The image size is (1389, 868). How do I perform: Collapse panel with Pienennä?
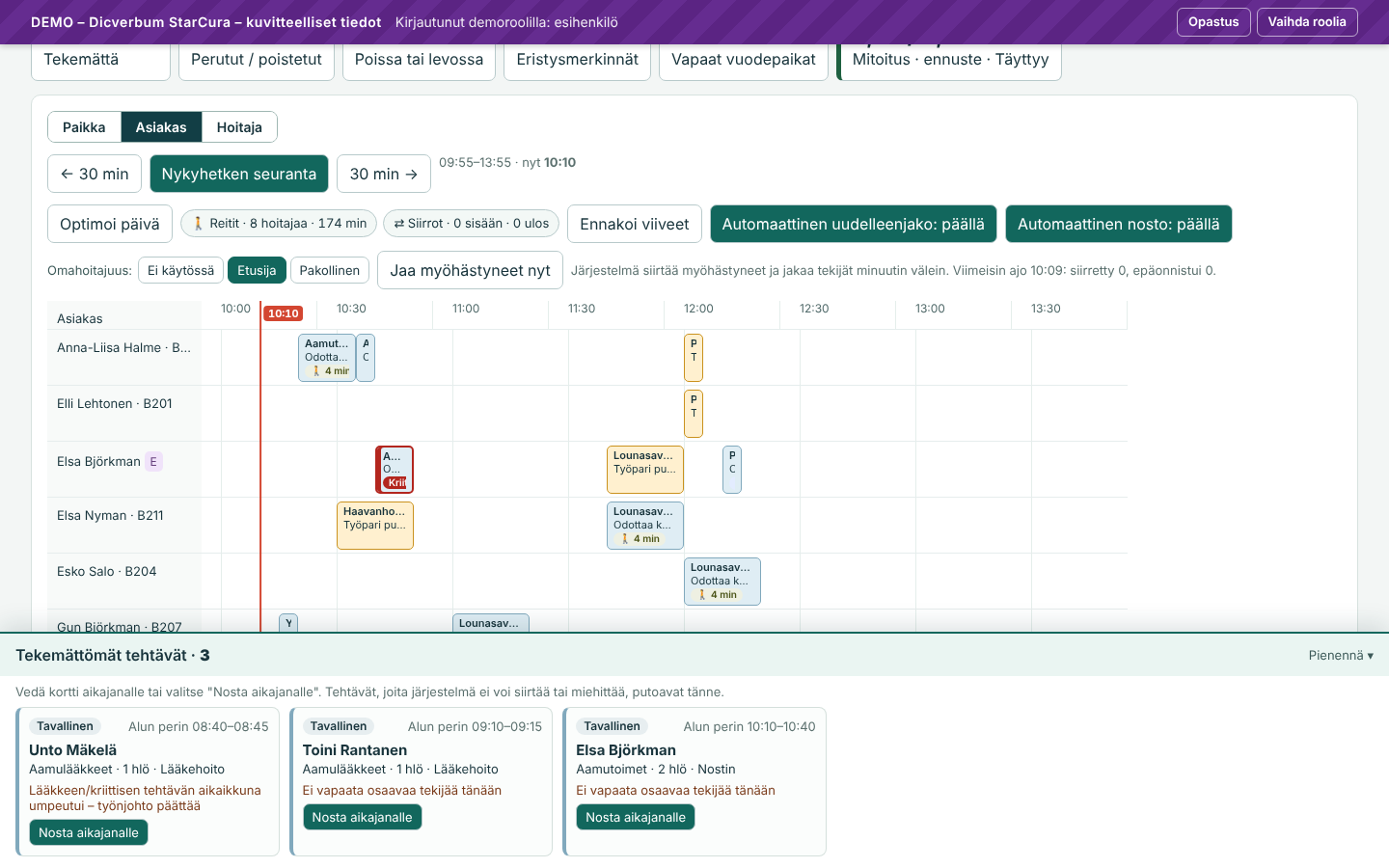coord(1341,656)
